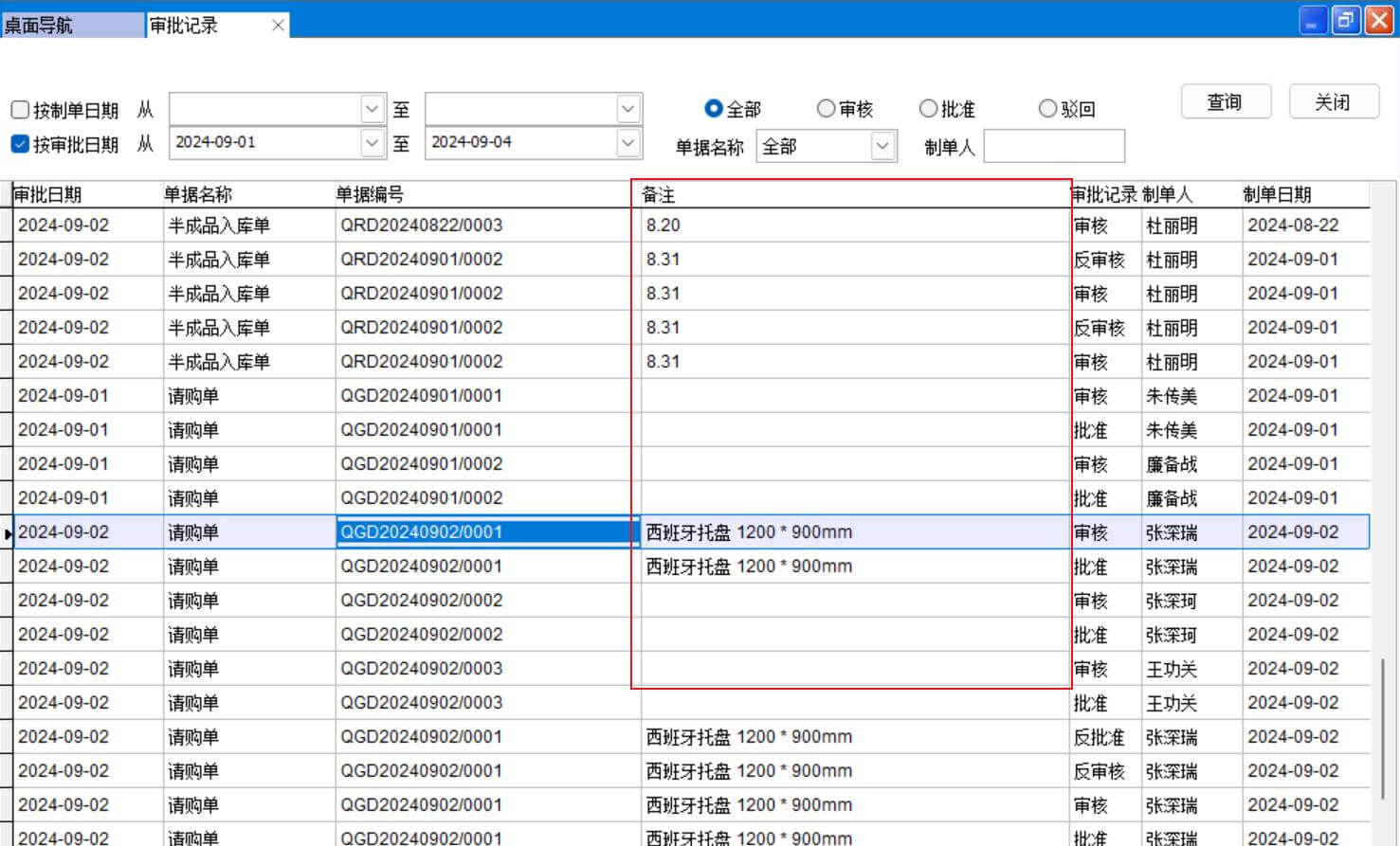Open the start date dropdown showing 2024-09-01
The image size is (1400, 846).
point(373,143)
